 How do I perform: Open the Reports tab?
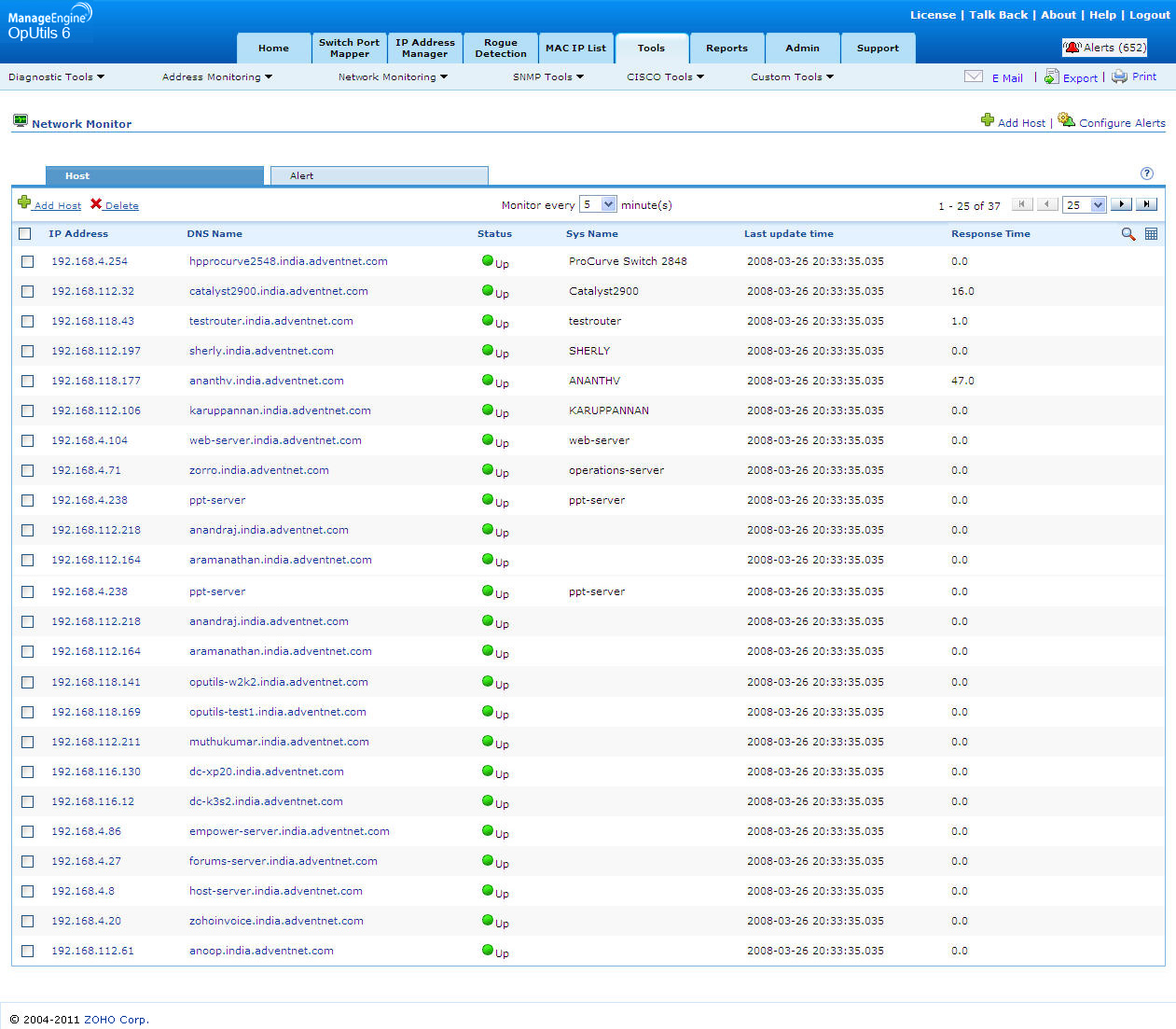click(x=726, y=49)
